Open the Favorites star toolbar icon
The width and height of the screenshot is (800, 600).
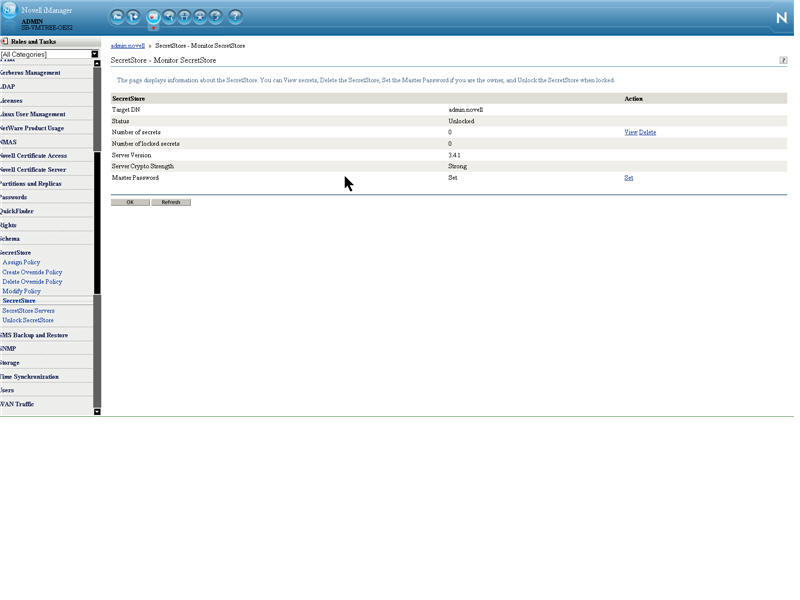(x=200, y=17)
